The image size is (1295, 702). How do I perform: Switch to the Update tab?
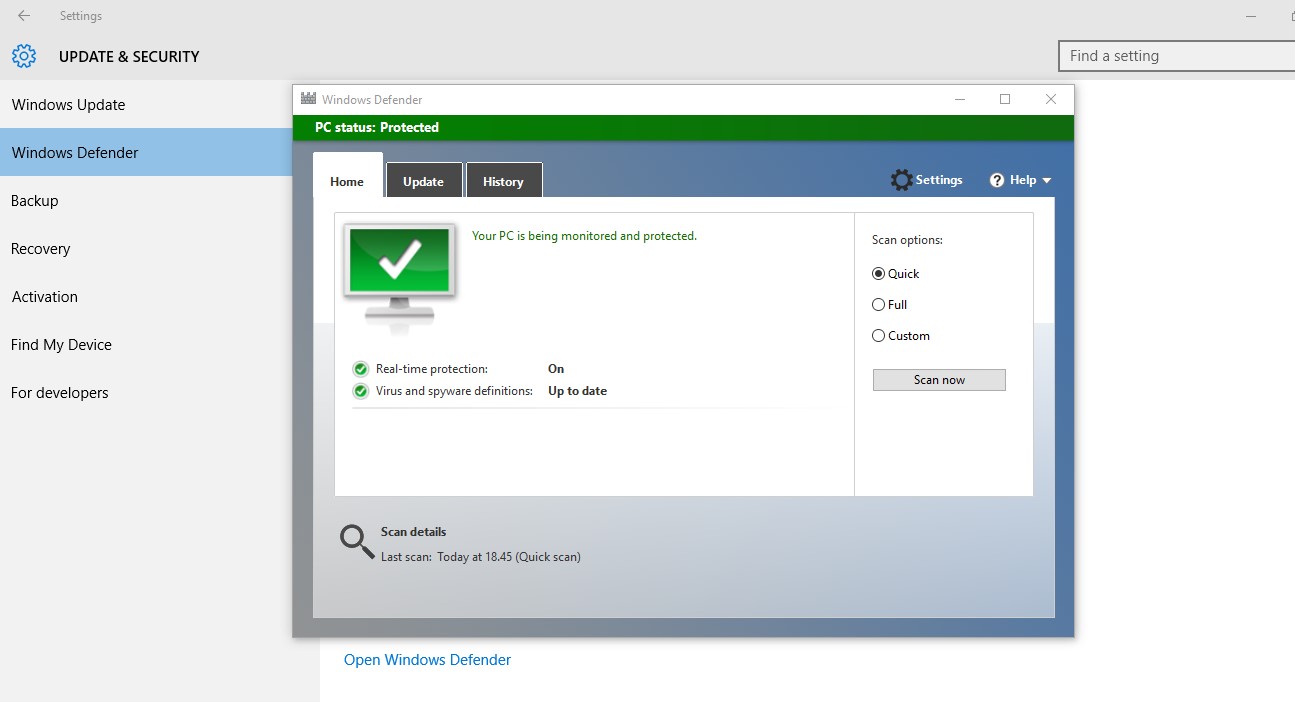(424, 181)
